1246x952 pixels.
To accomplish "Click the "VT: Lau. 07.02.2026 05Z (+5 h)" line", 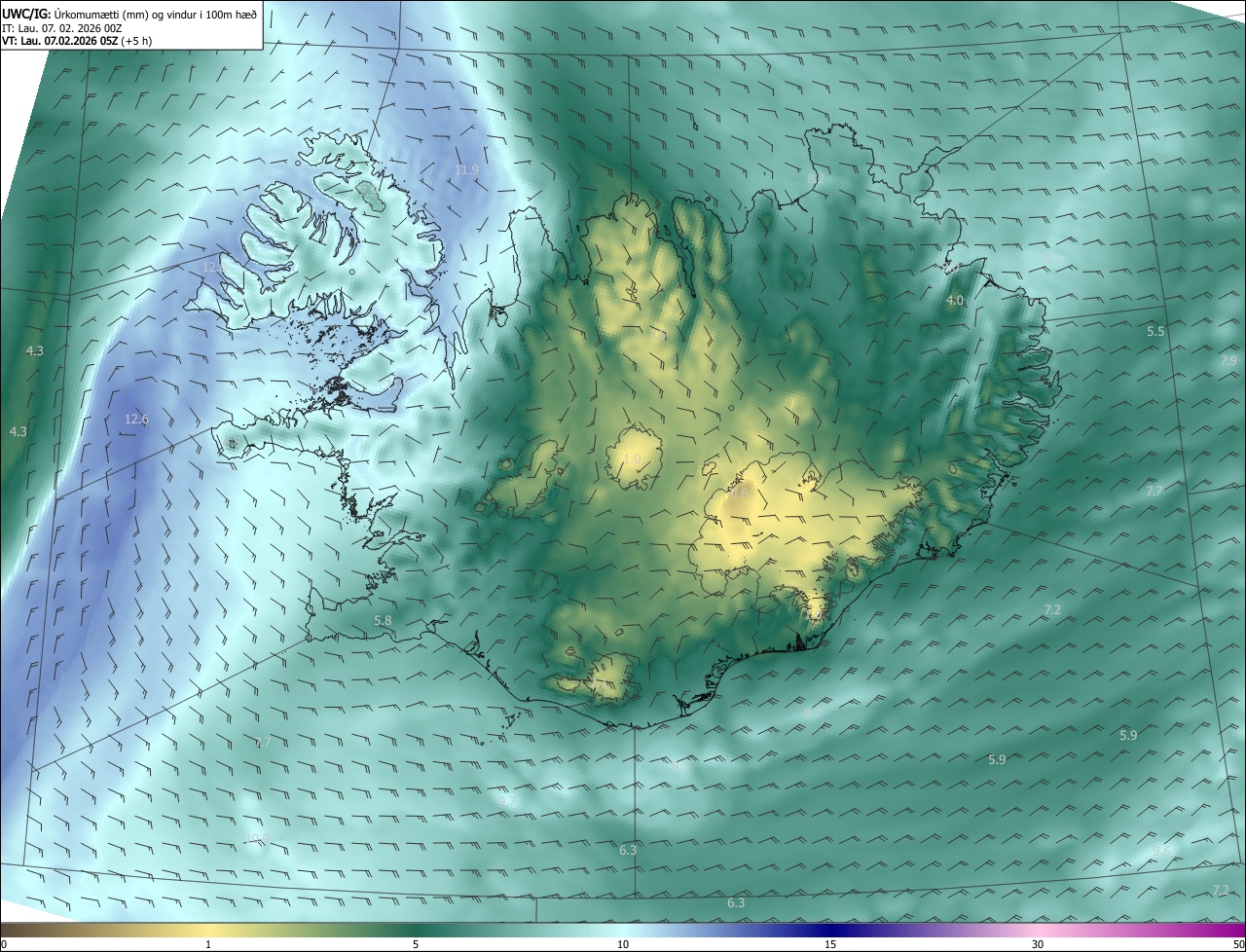I will [76, 41].
